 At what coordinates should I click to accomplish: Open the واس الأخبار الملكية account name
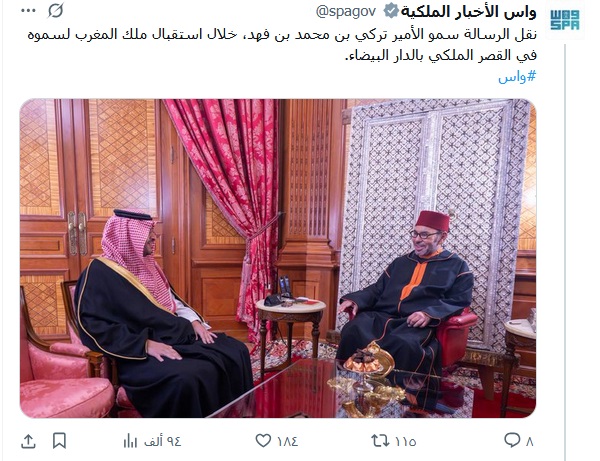coord(468,12)
